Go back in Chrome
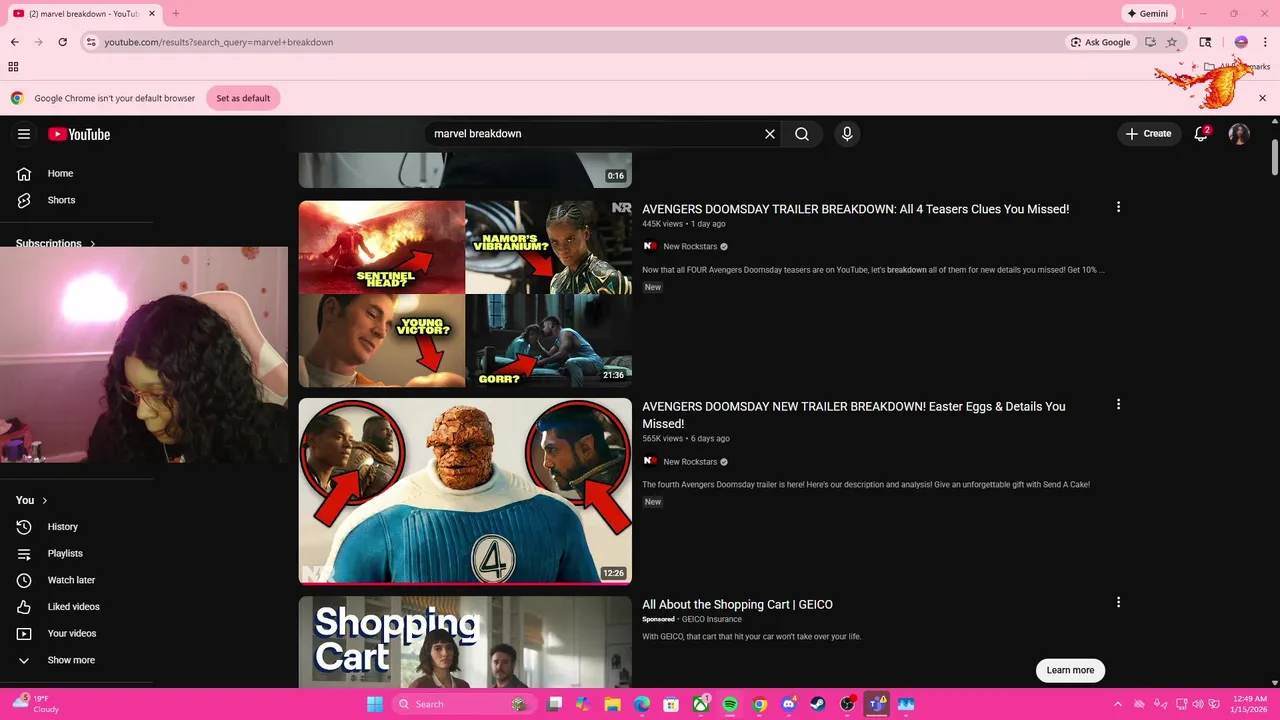Screen dimensions: 1280x720 (15, 42)
